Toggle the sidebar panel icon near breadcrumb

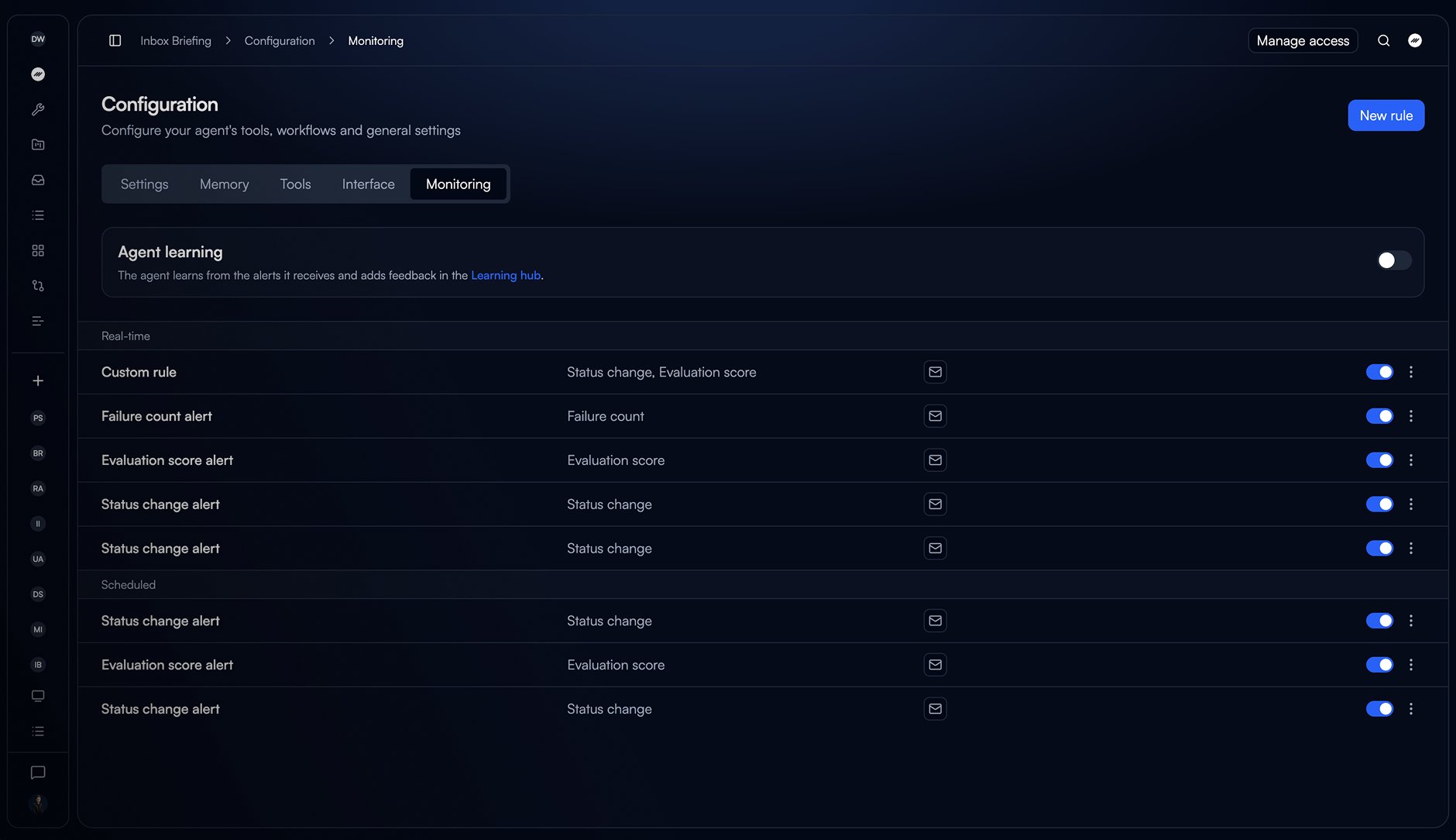click(115, 40)
